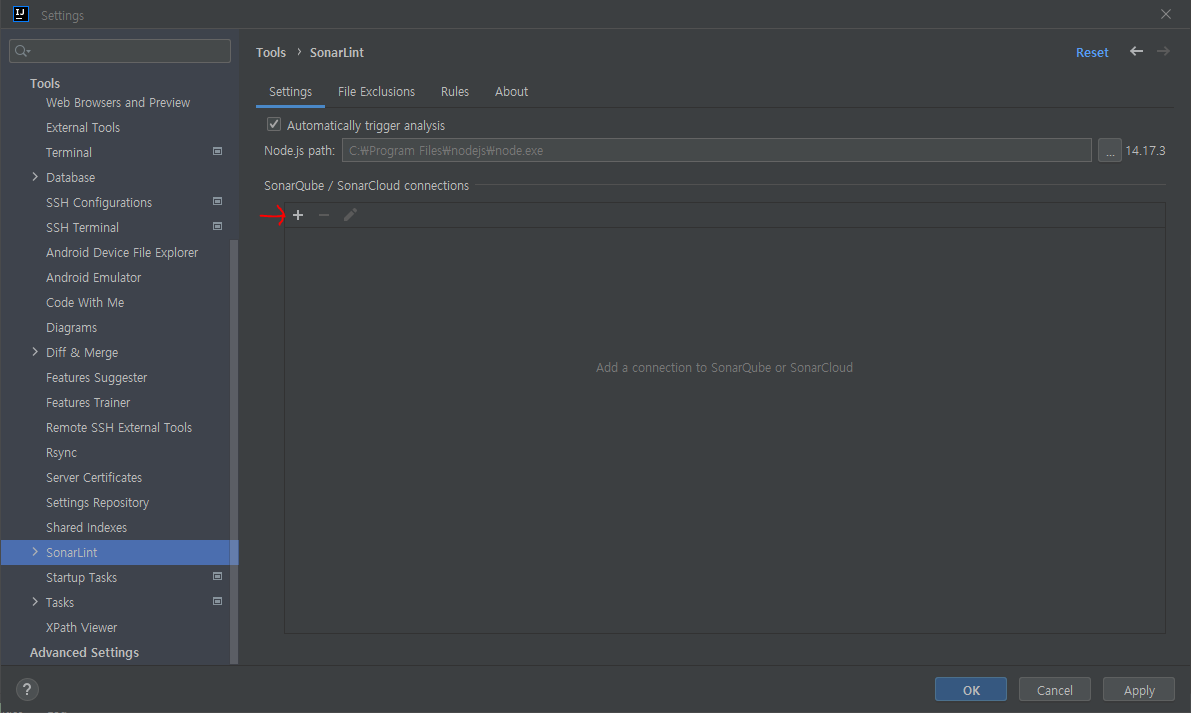Viewport: 1191px width, 713px height.
Task: Click the Apply button
Action: tap(1139, 689)
